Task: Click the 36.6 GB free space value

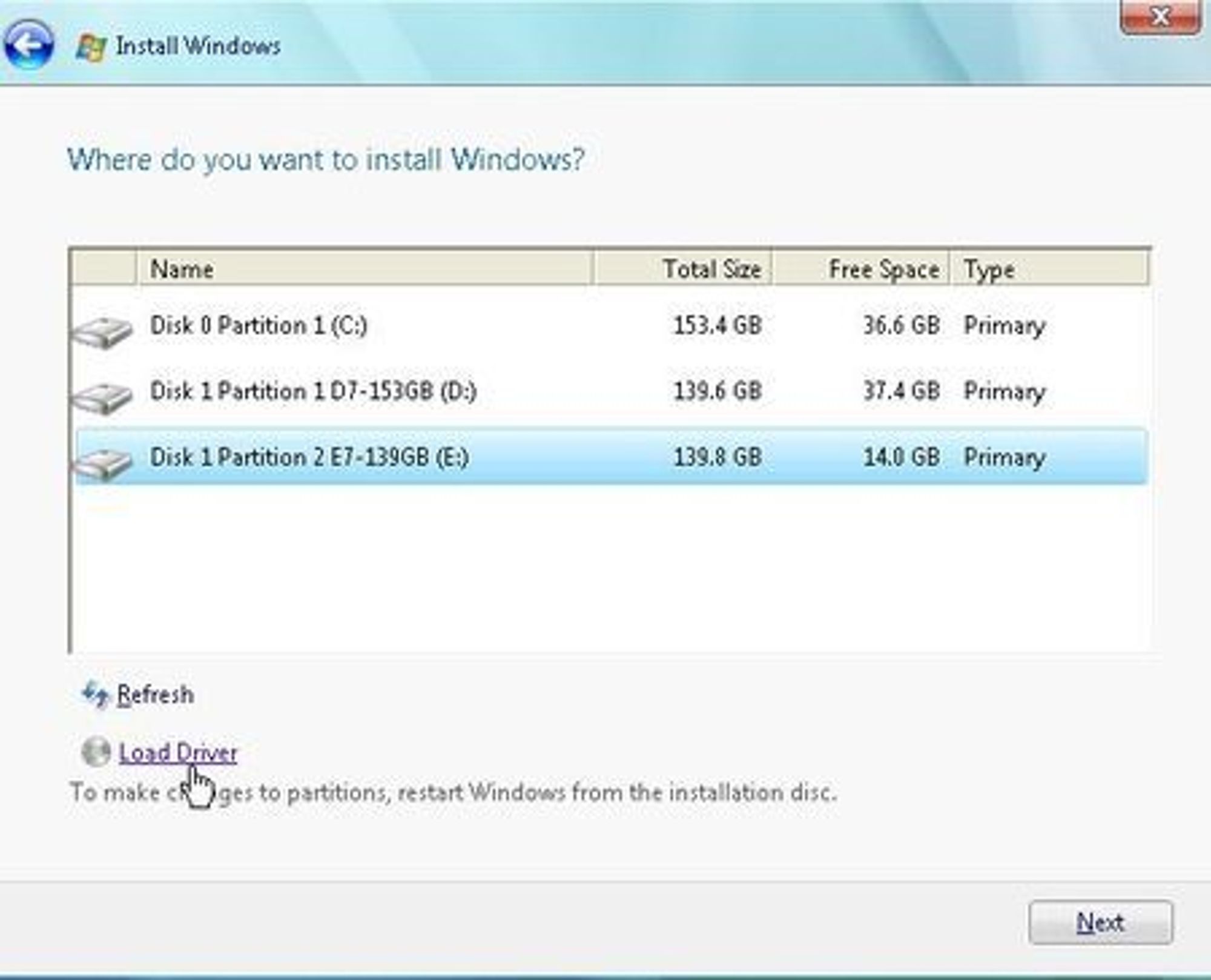Action: point(902,325)
